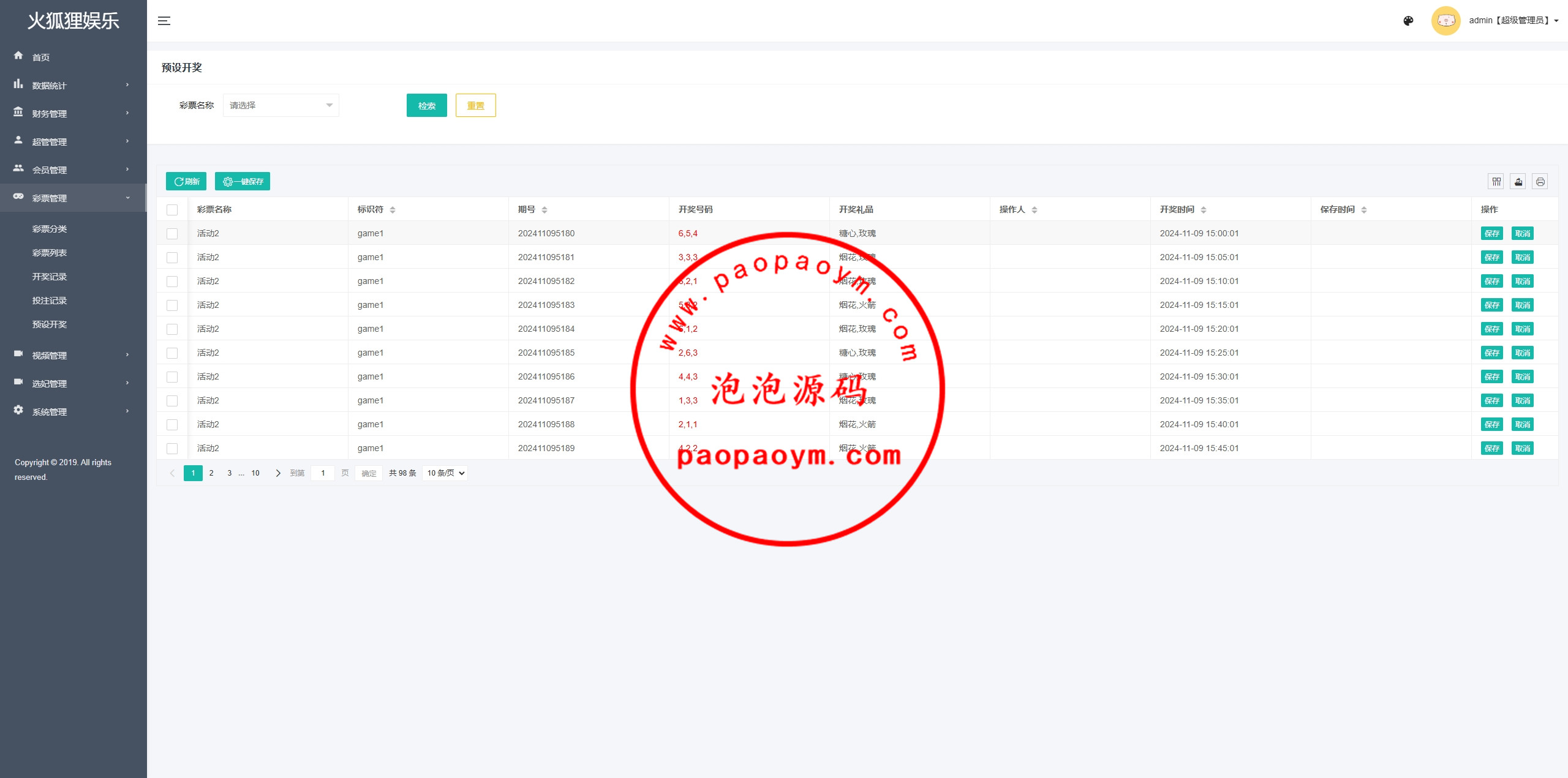Click the 刷新 refresh button

186,181
